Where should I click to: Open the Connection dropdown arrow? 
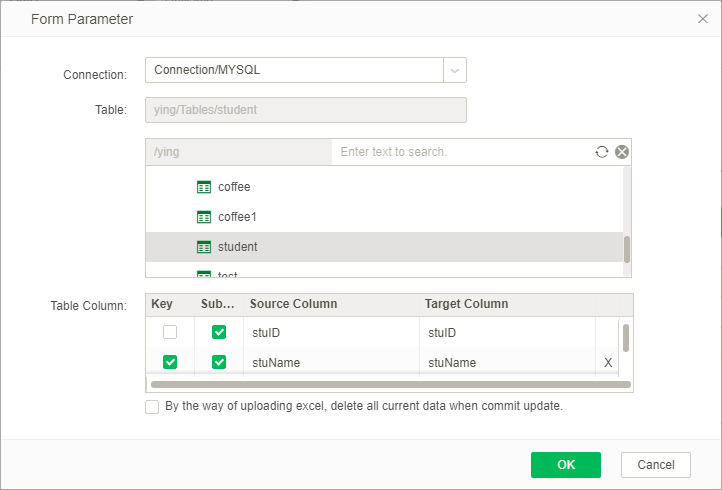click(x=455, y=70)
